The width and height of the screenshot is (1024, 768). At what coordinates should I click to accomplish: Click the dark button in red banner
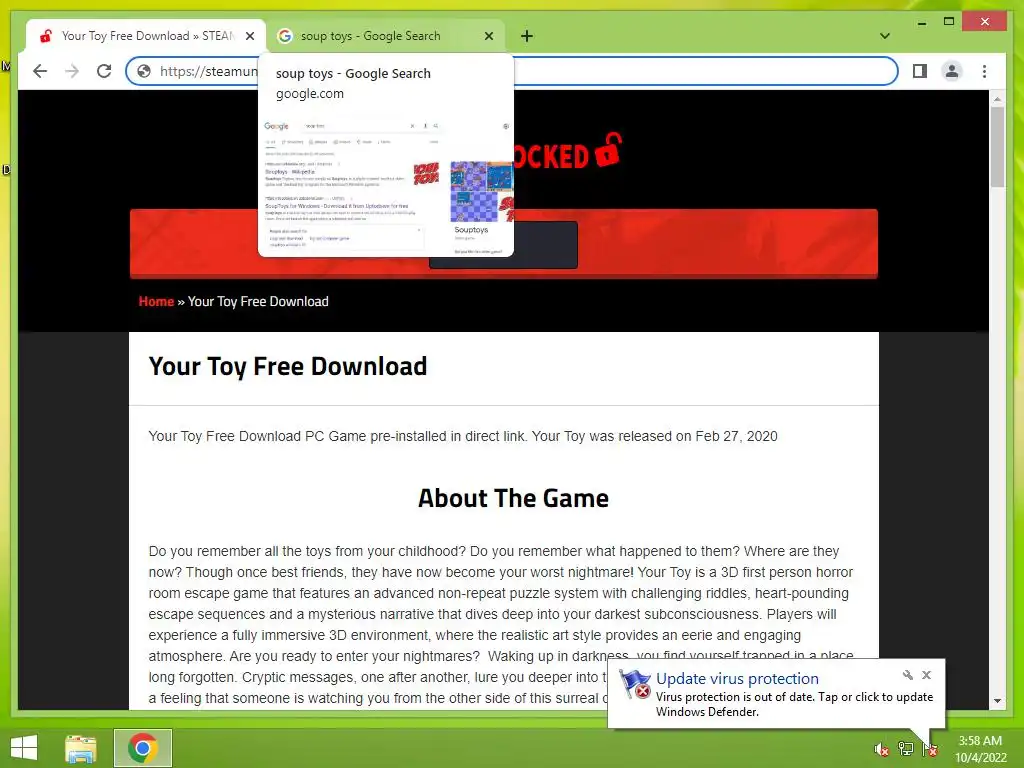coord(503,245)
